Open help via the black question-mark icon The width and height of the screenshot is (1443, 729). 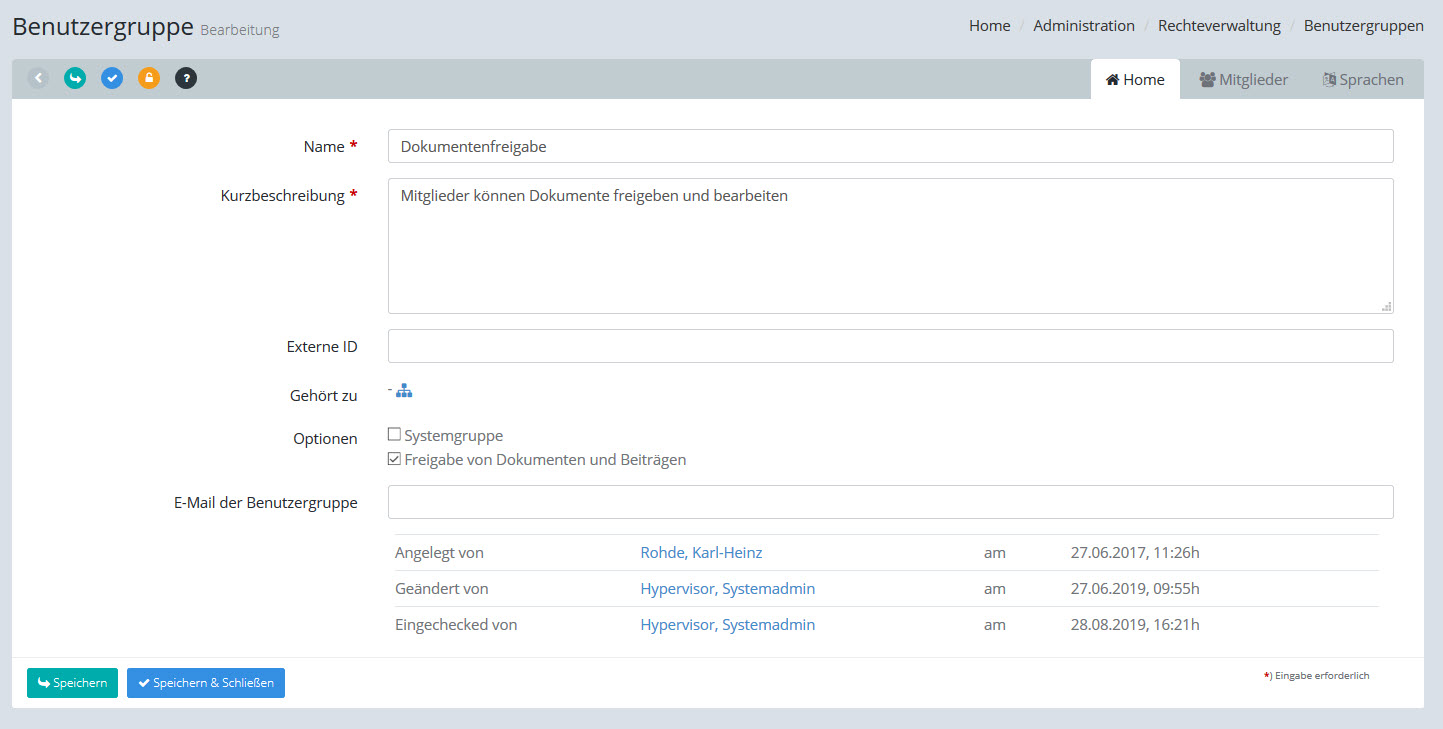[x=186, y=78]
